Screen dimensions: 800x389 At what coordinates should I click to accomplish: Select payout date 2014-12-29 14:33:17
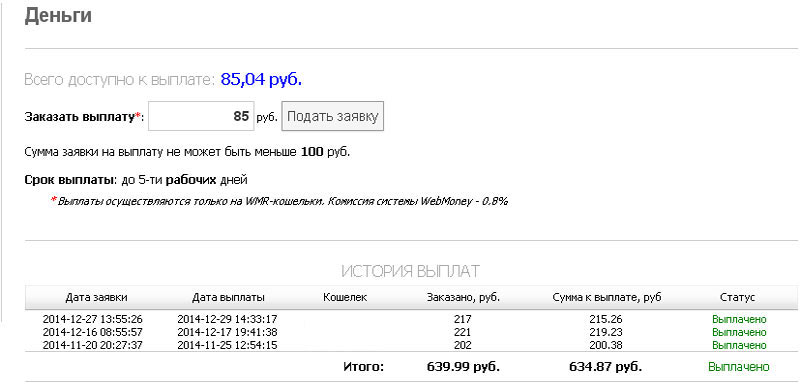click(x=227, y=320)
